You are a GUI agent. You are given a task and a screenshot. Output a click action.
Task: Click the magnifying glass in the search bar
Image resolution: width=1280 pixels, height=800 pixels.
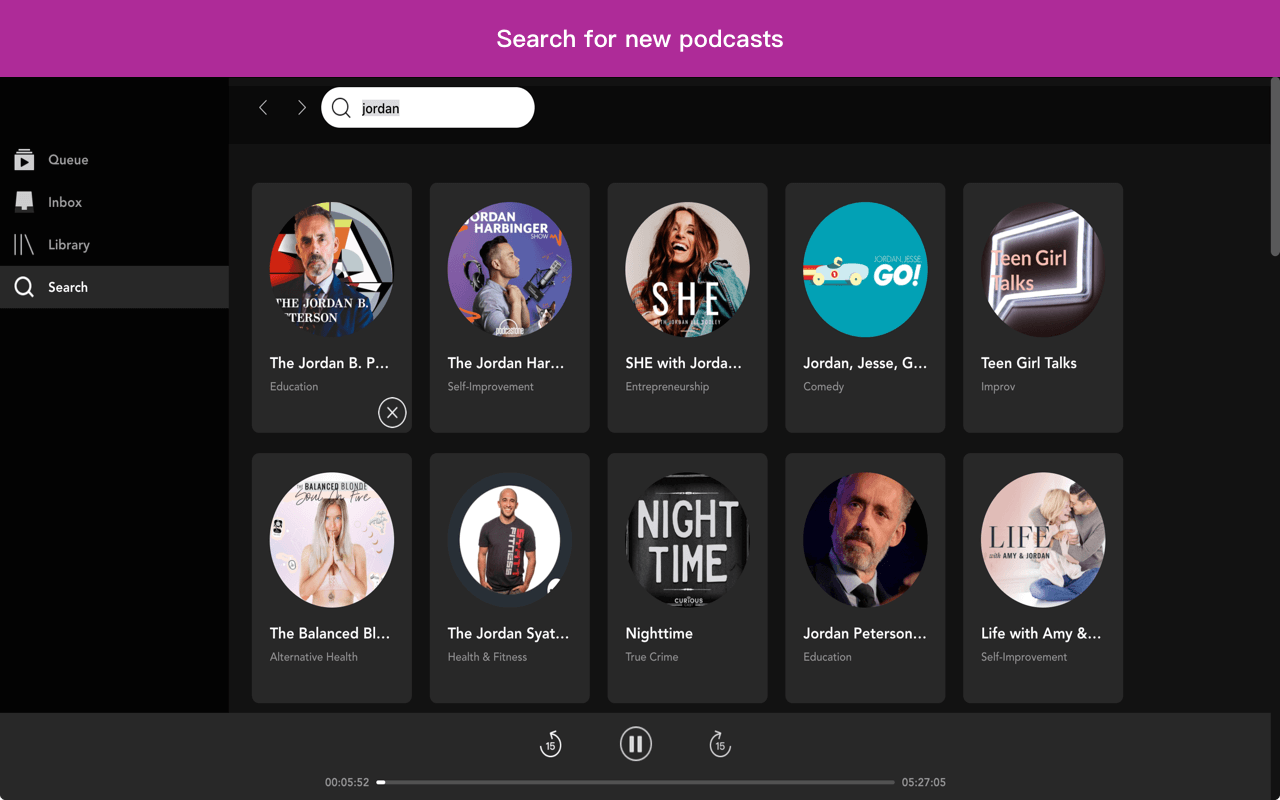pos(341,107)
